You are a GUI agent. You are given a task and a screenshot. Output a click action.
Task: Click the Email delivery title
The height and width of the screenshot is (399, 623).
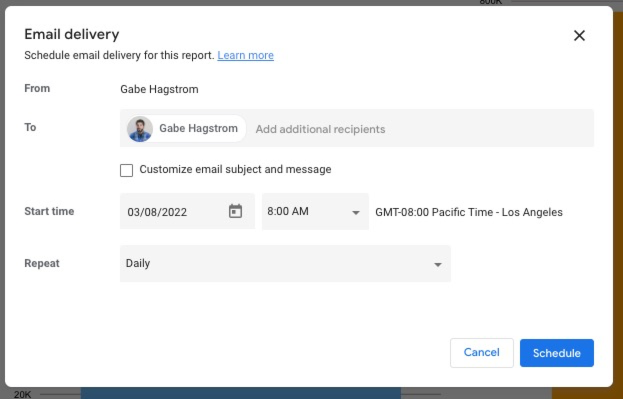(x=72, y=34)
